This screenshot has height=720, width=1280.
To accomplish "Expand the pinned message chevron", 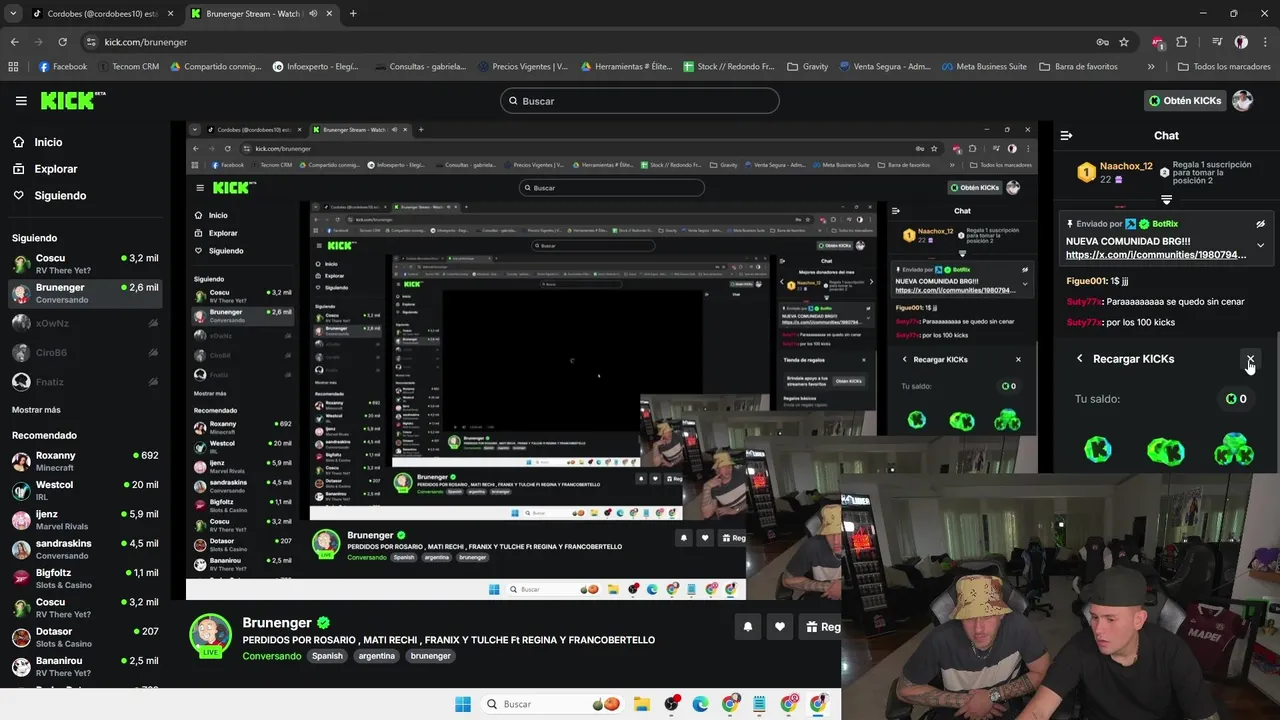I will point(1261,246).
